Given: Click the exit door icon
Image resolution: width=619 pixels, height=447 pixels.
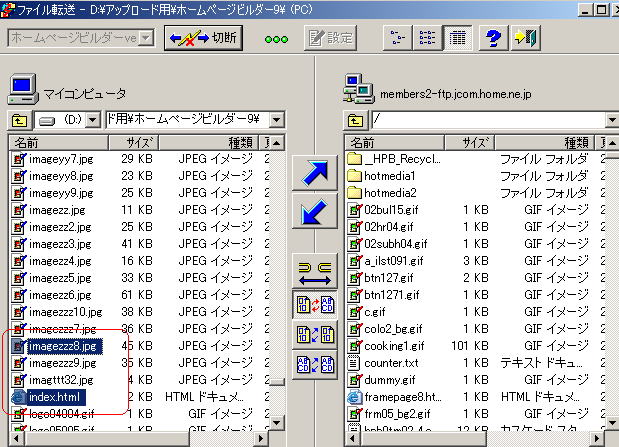Looking at the screenshot, I should (x=526, y=39).
